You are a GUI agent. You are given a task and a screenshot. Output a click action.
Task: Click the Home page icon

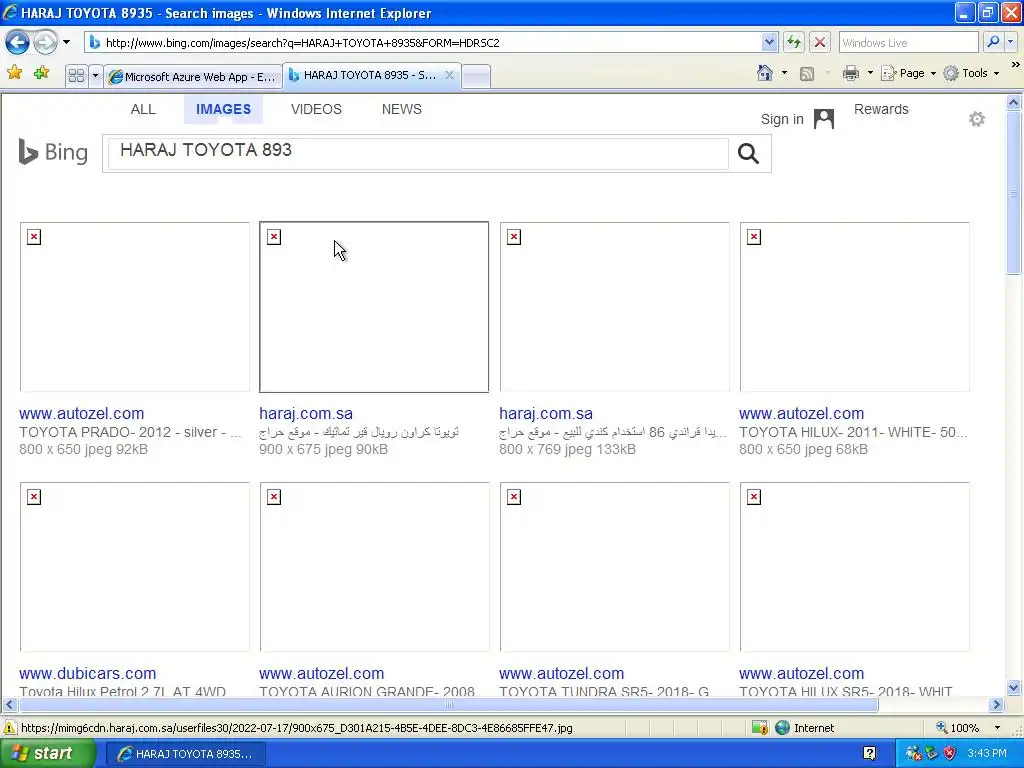[x=765, y=72]
